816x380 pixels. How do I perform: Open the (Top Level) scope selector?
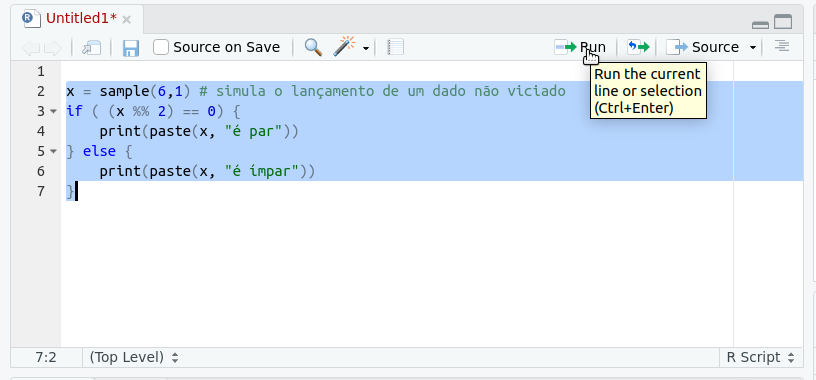[x=134, y=358]
